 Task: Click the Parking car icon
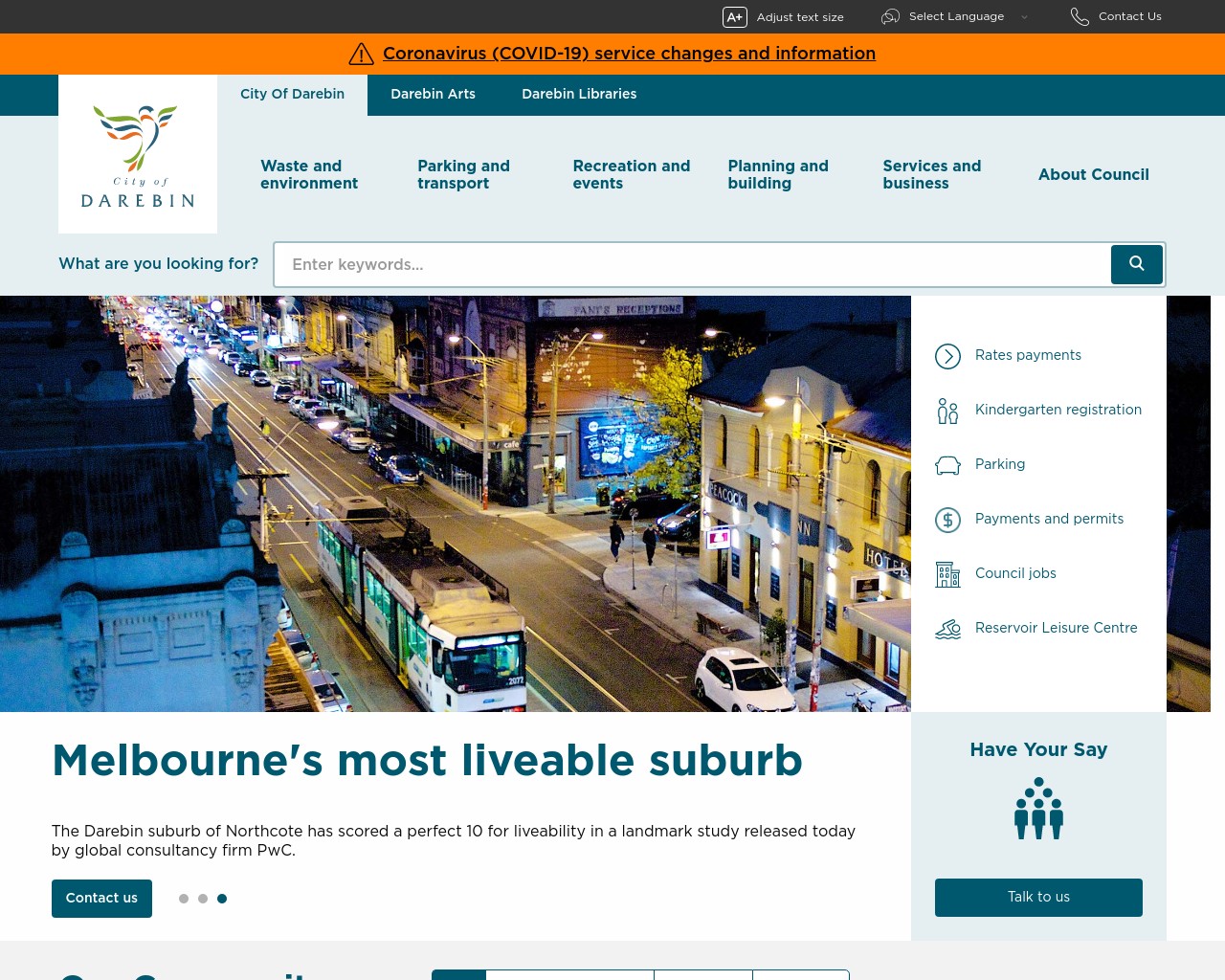pyautogui.click(x=947, y=464)
